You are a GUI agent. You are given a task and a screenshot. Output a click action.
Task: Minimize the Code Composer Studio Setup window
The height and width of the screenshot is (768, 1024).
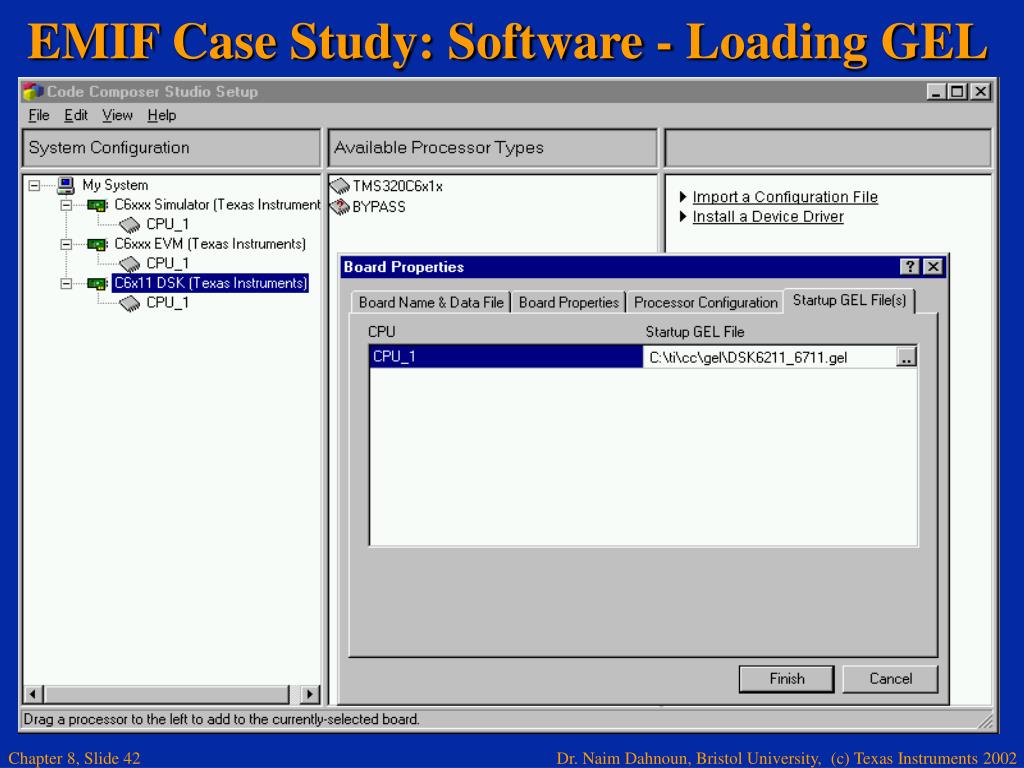(936, 92)
